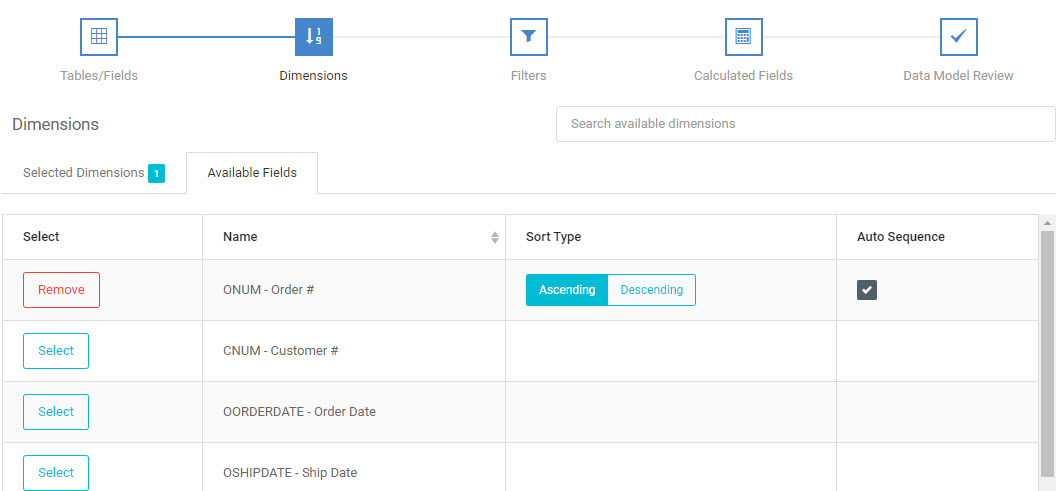The width and height of the screenshot is (1063, 491).
Task: Jump to Data Model Review checkmark icon
Action: (959, 37)
